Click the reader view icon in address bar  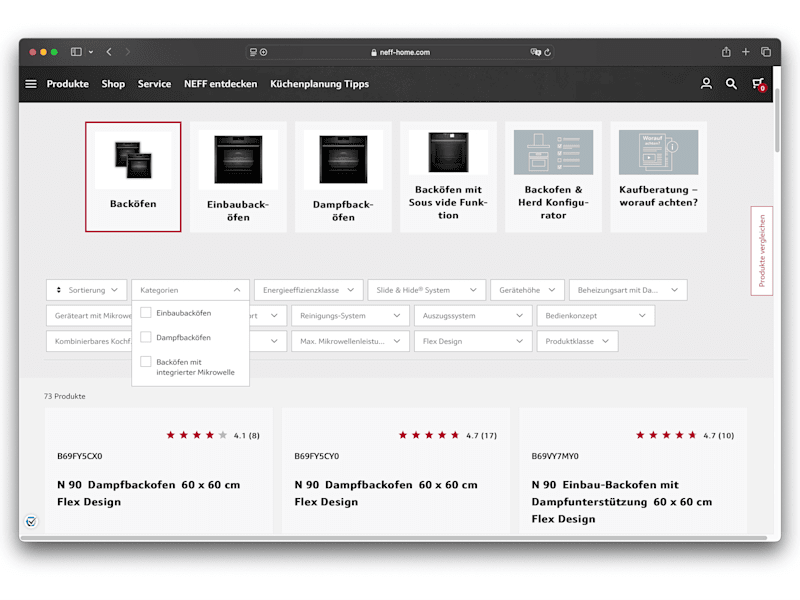(x=253, y=52)
